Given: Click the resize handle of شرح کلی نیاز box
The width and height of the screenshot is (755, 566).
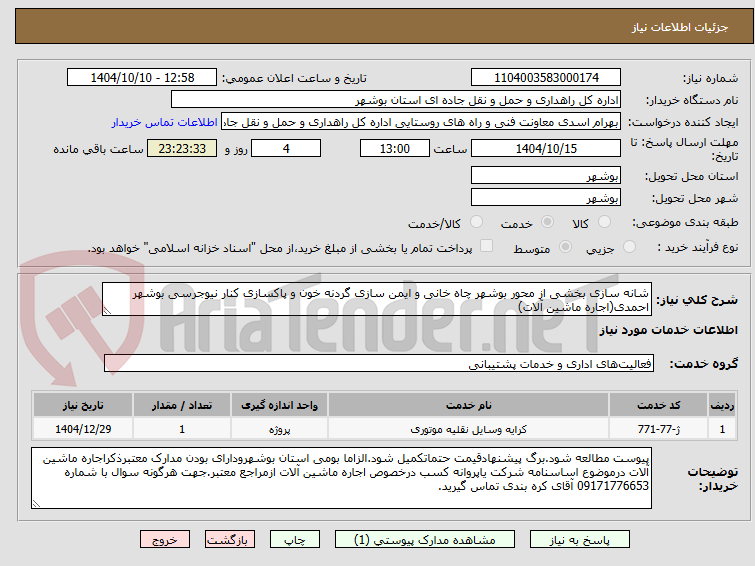Looking at the screenshot, I should coord(107,311).
